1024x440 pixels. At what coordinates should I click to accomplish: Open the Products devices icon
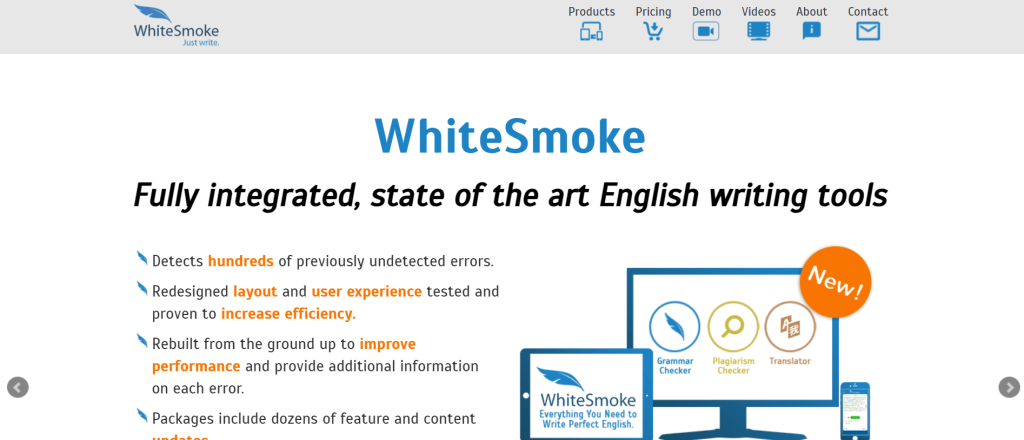coord(591,31)
